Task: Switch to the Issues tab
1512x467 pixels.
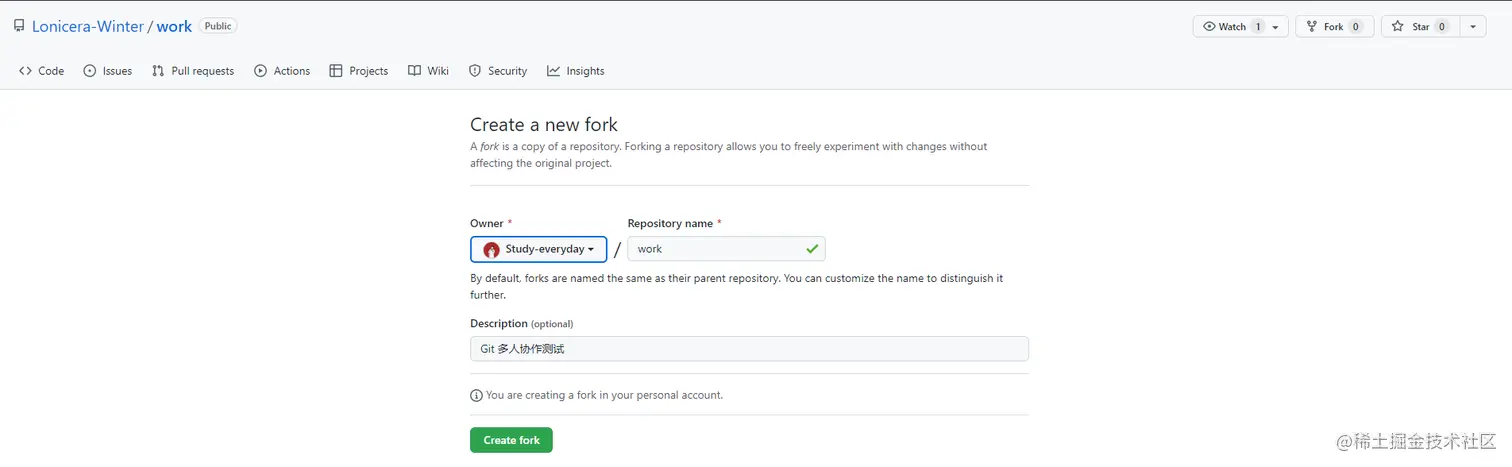Action: (x=107, y=71)
